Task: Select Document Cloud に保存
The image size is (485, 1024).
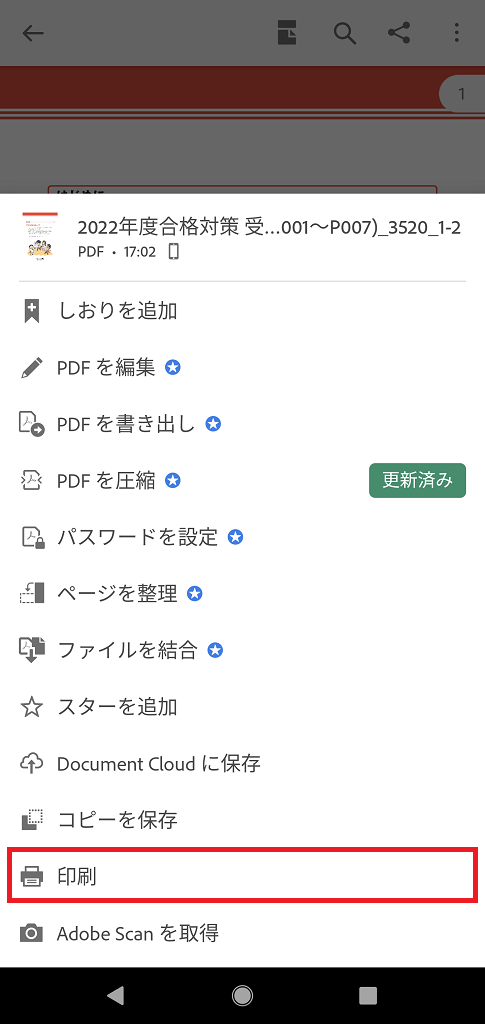Action: (242, 763)
